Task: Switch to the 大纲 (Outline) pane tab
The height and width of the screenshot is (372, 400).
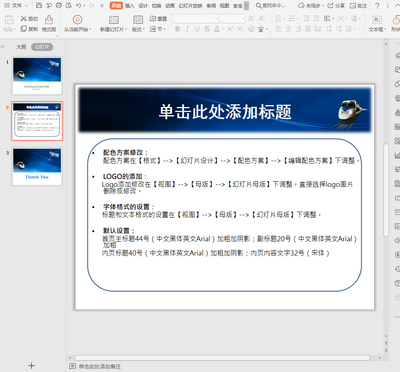Action: tap(21, 47)
